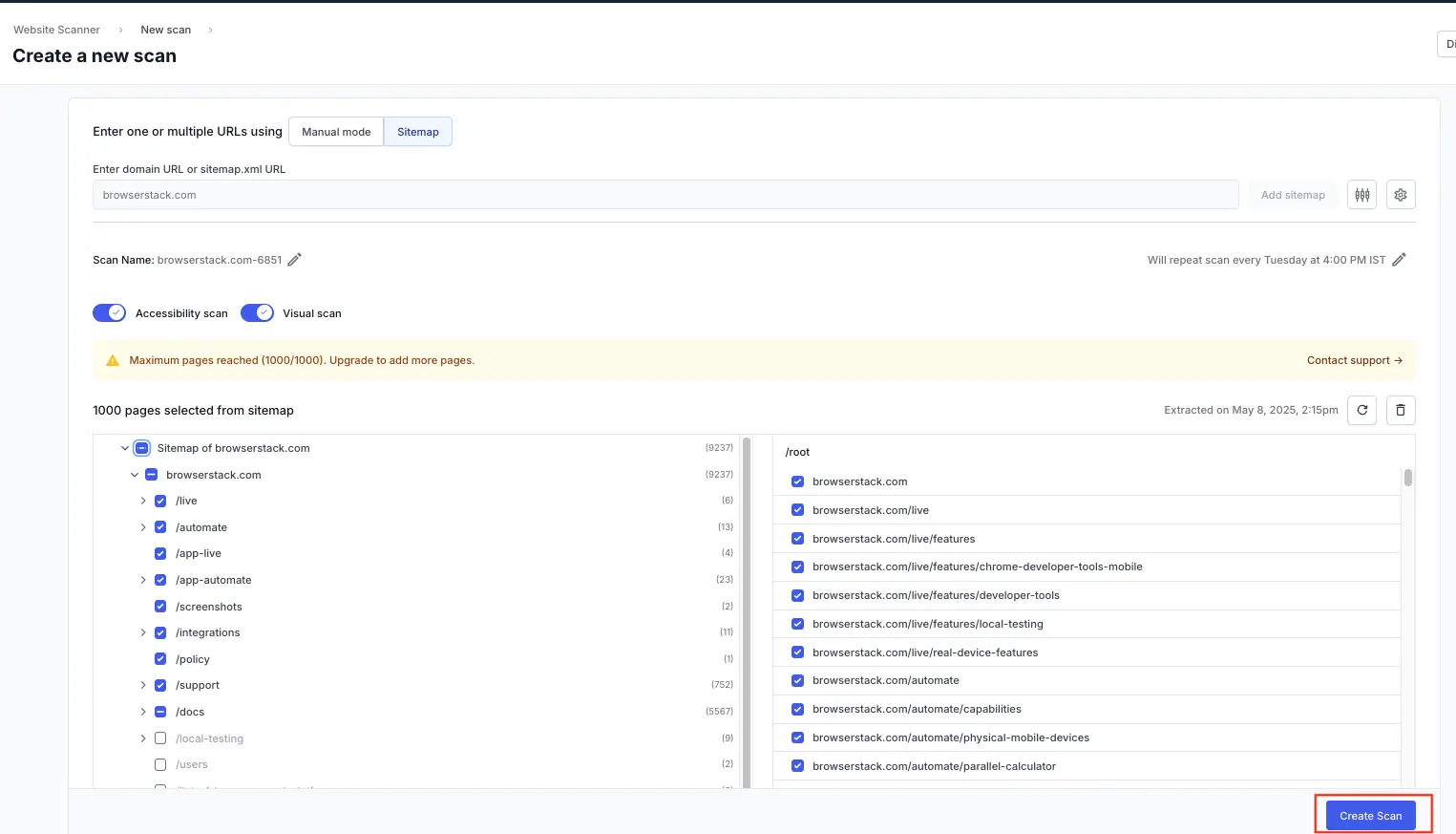Select the Sitemap tab
Image resolution: width=1456 pixels, height=834 pixels.
pos(417,132)
